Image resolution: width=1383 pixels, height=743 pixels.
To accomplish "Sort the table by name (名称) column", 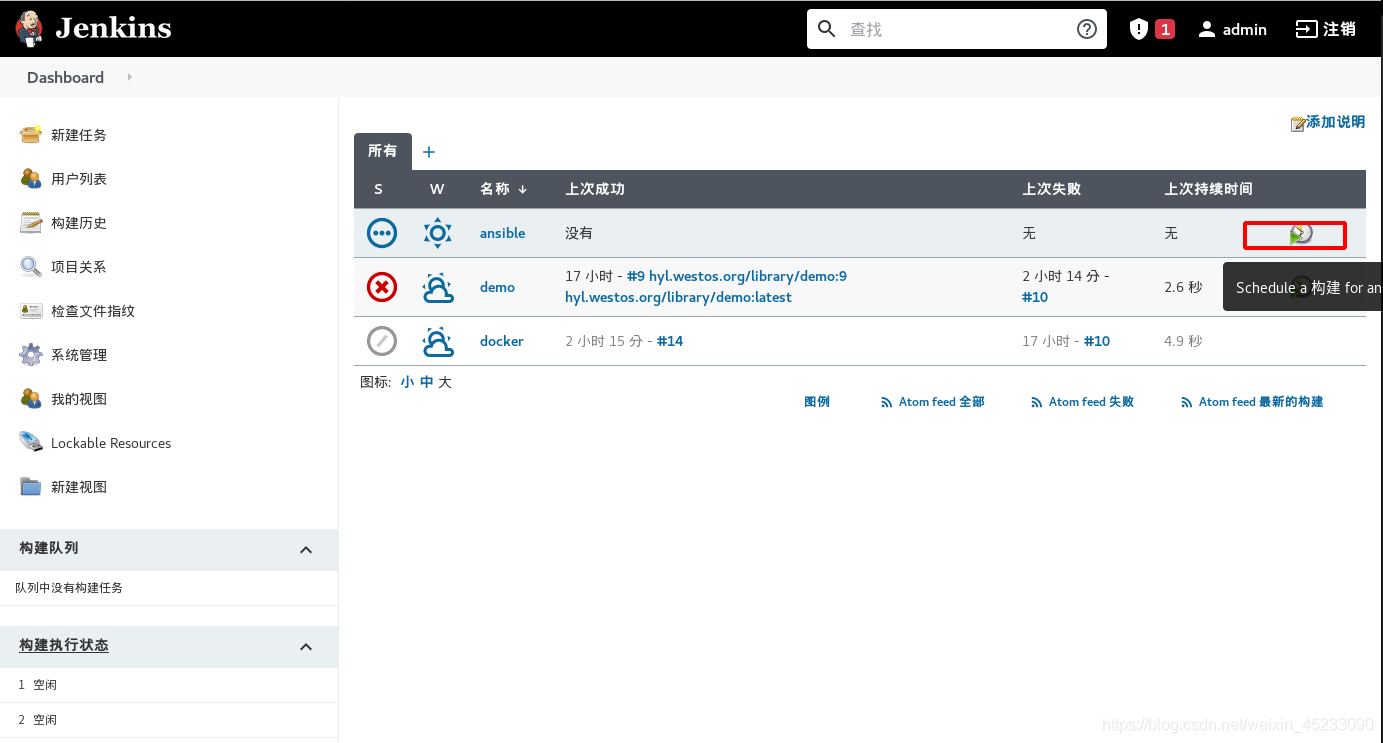I will [503, 189].
